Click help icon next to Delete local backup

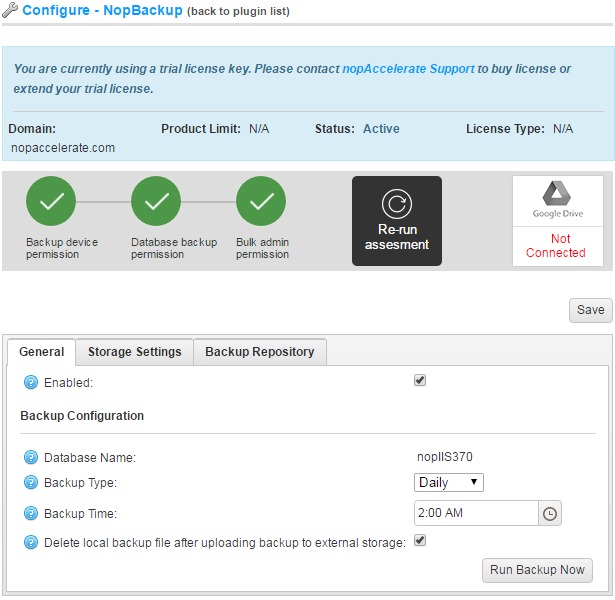pyautogui.click(x=31, y=542)
